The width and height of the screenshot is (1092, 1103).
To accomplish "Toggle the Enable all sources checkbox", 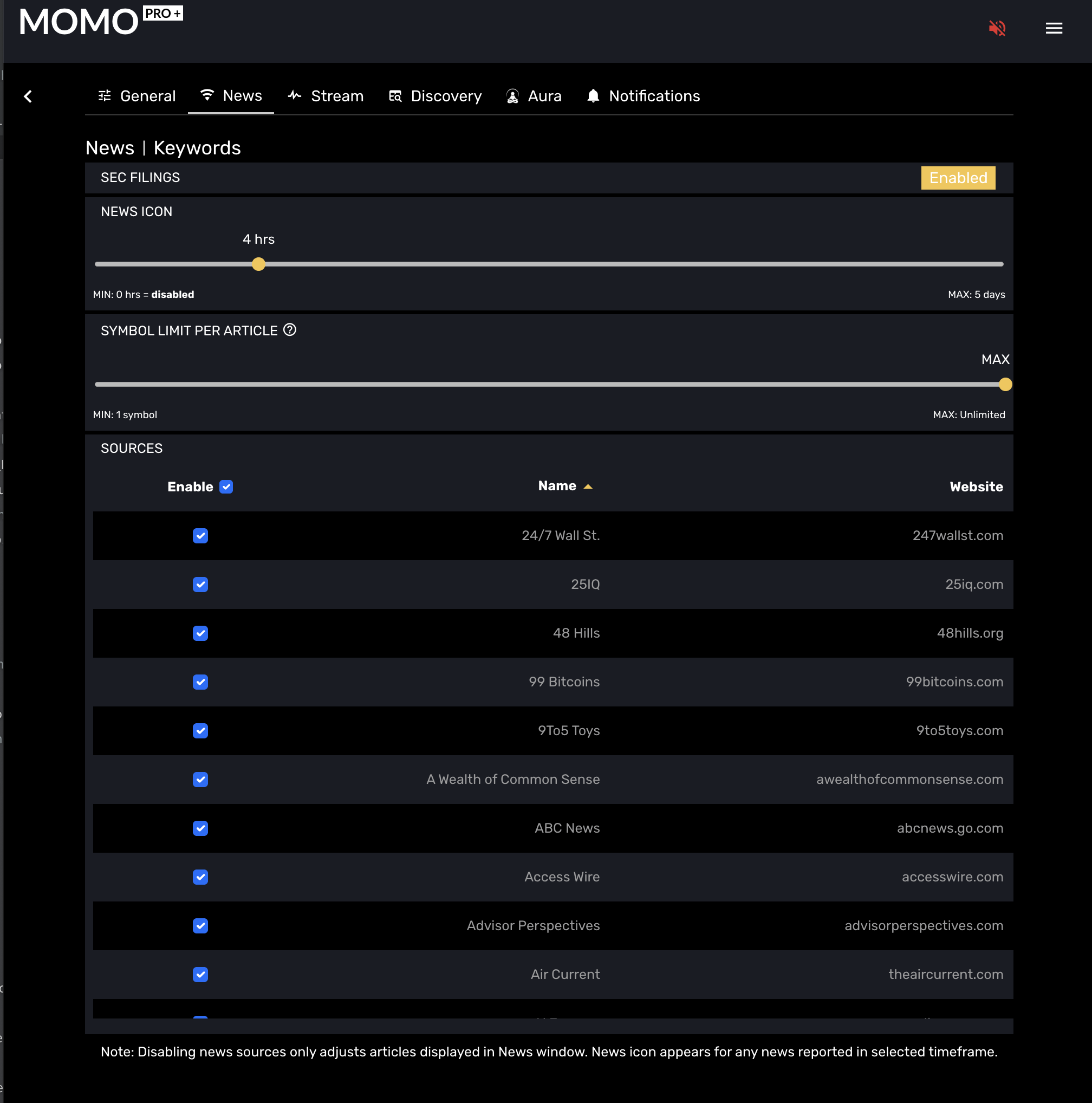I will tap(226, 486).
